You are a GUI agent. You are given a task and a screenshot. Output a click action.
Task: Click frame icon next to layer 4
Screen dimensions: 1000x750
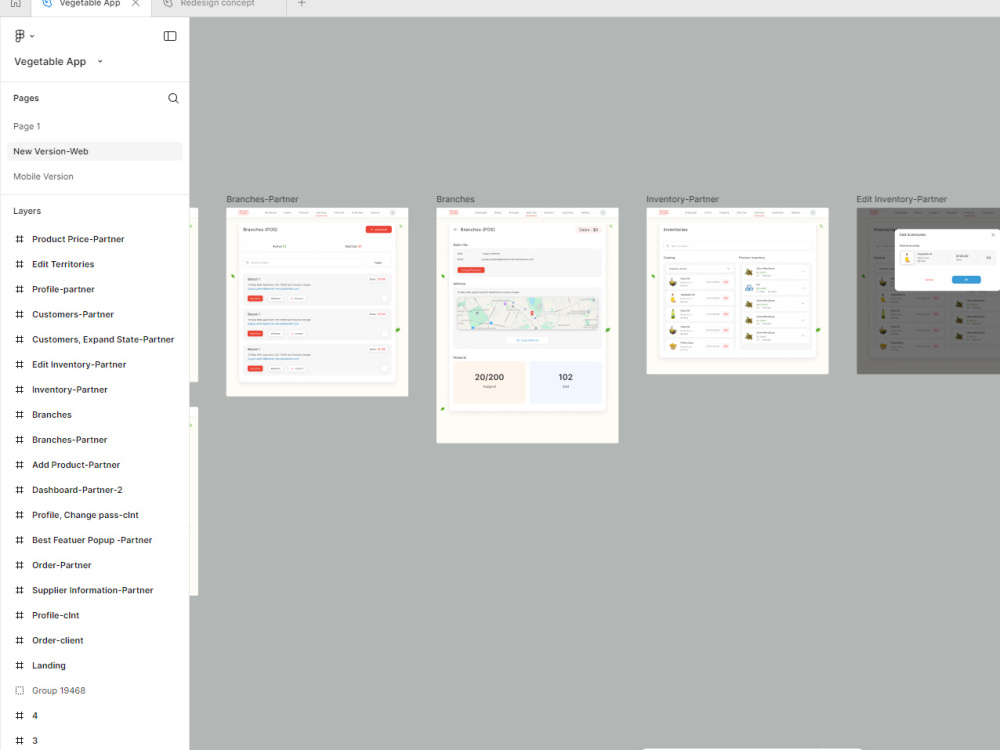click(19, 716)
